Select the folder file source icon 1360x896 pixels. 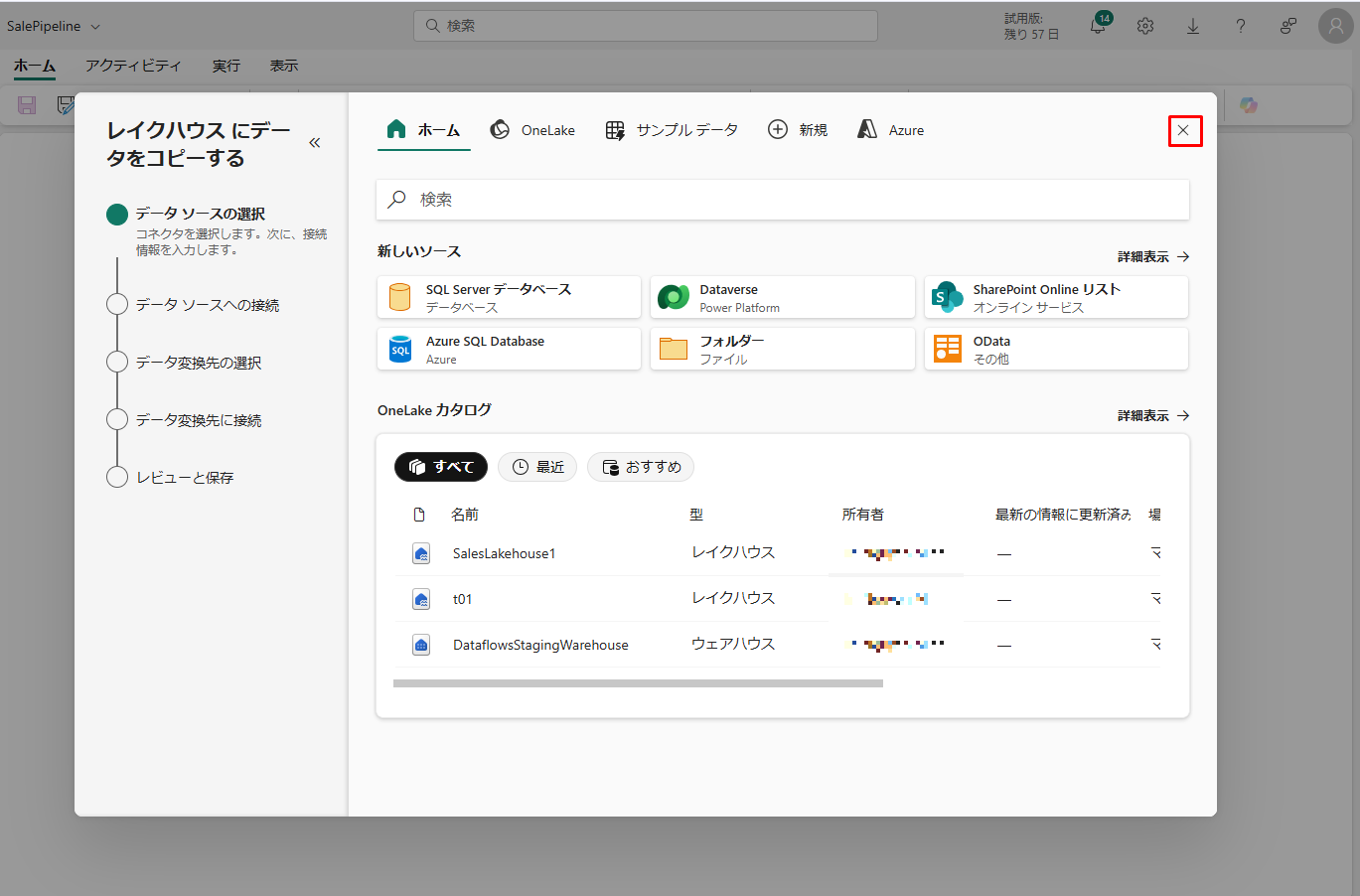[x=674, y=349]
